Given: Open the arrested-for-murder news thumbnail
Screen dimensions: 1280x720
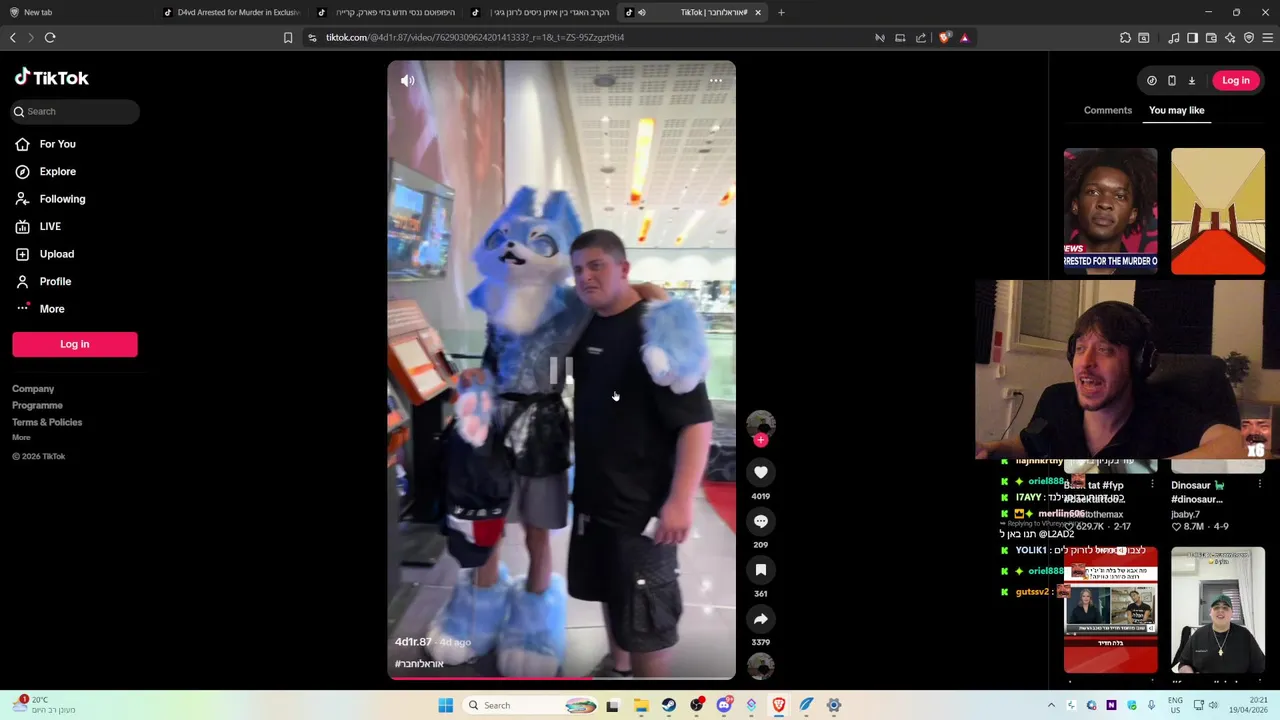Looking at the screenshot, I should [1111, 211].
